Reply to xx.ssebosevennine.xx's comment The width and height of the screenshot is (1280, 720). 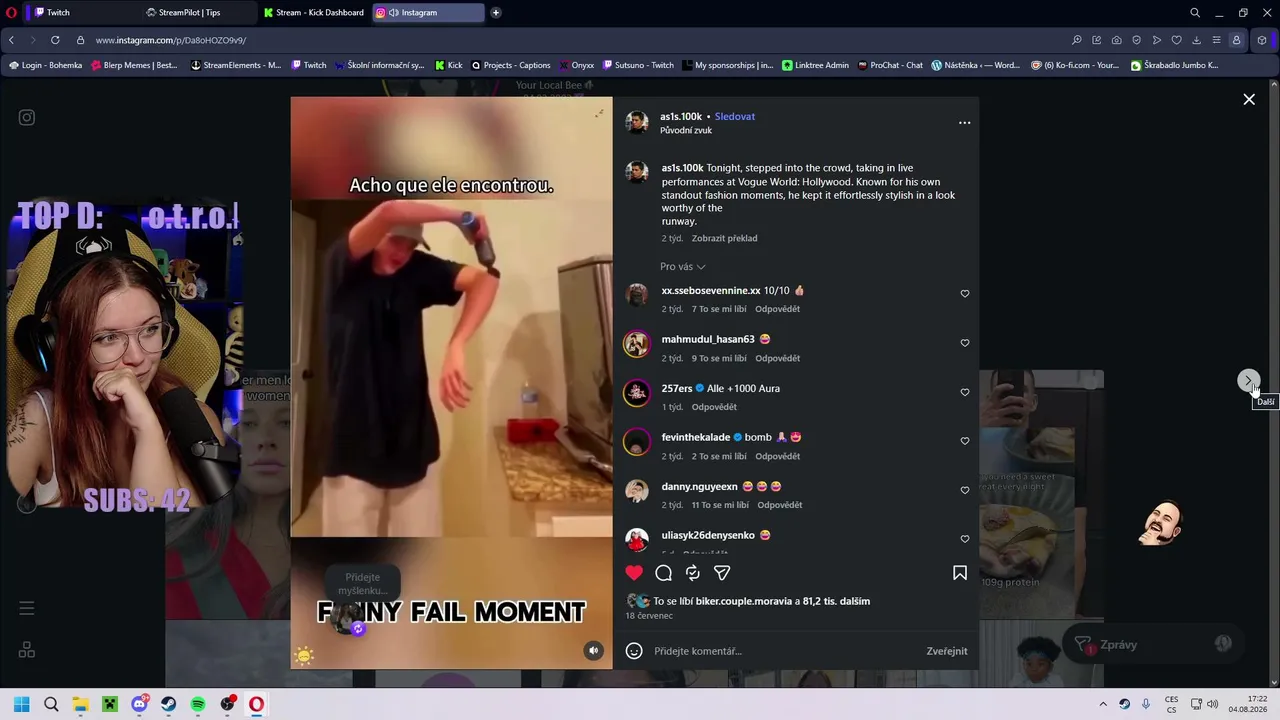[x=778, y=309]
